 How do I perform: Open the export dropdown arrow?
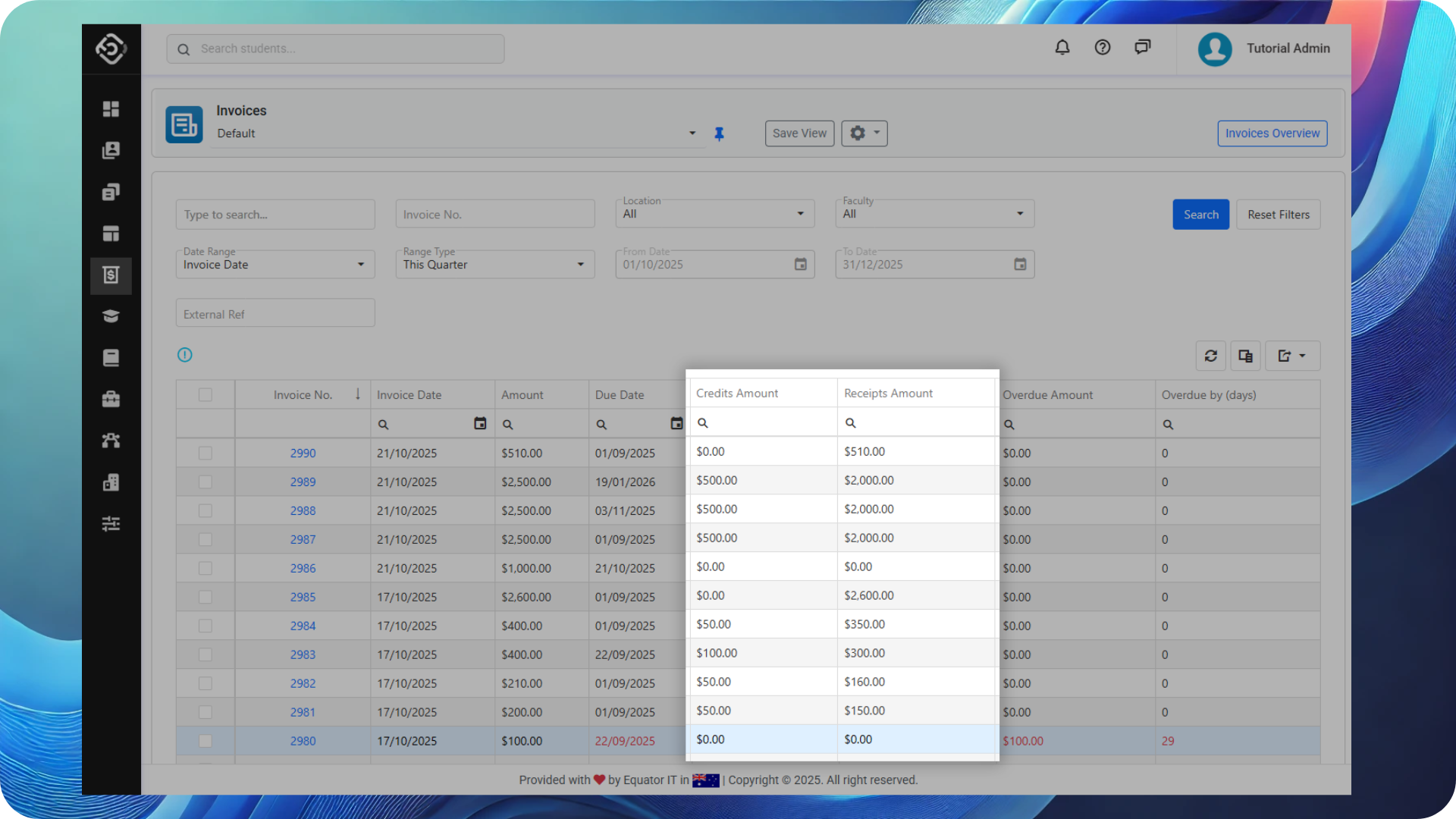point(1302,356)
